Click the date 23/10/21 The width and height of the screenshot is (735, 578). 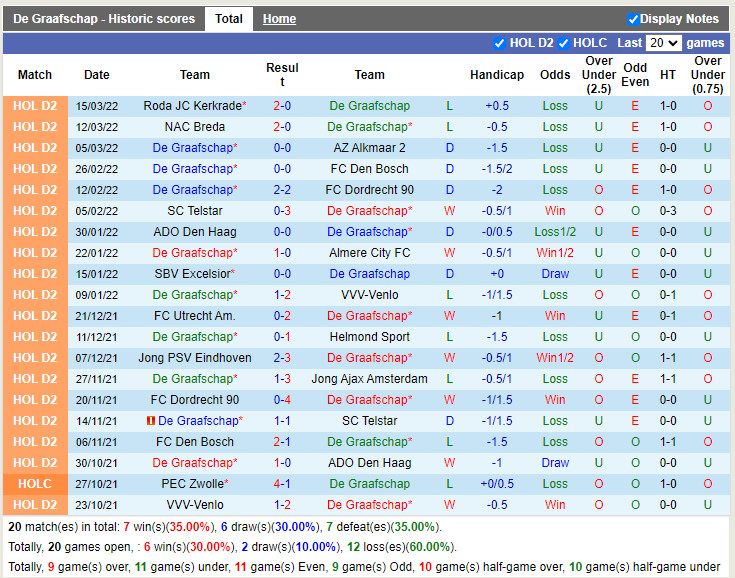[x=97, y=505]
